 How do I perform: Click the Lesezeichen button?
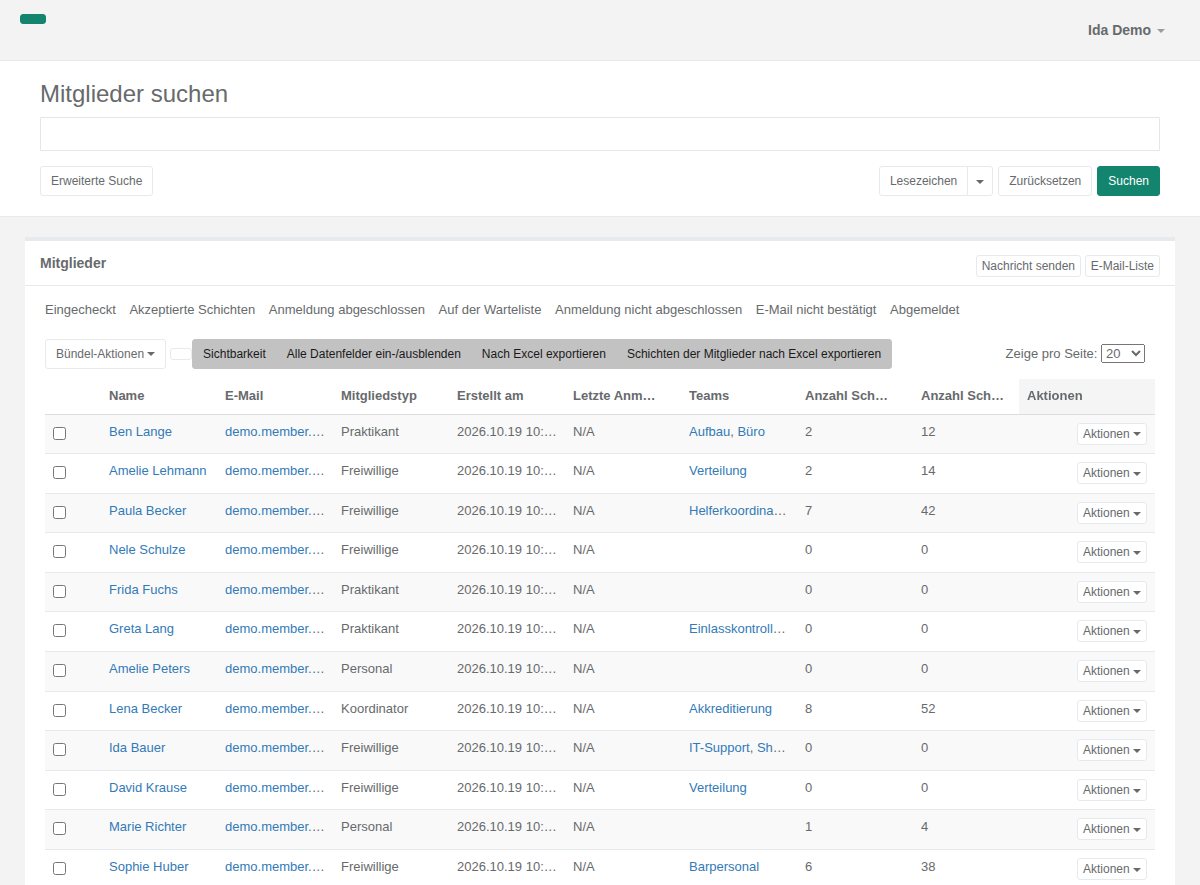point(923,181)
